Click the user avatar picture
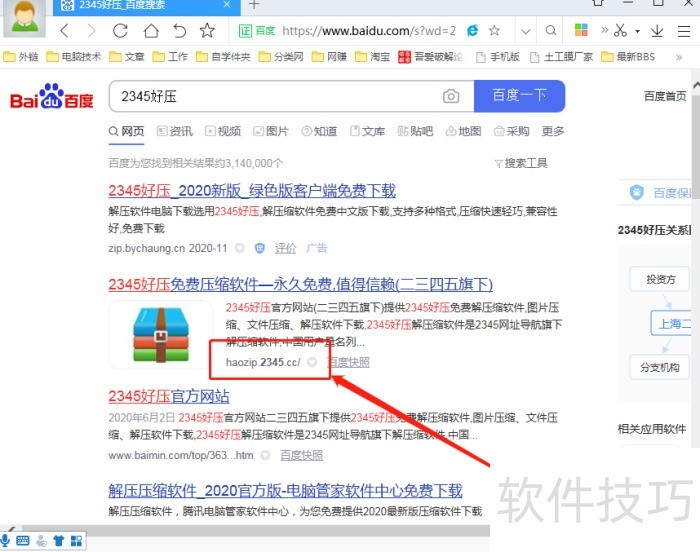This screenshot has height=552, width=700. (24, 17)
